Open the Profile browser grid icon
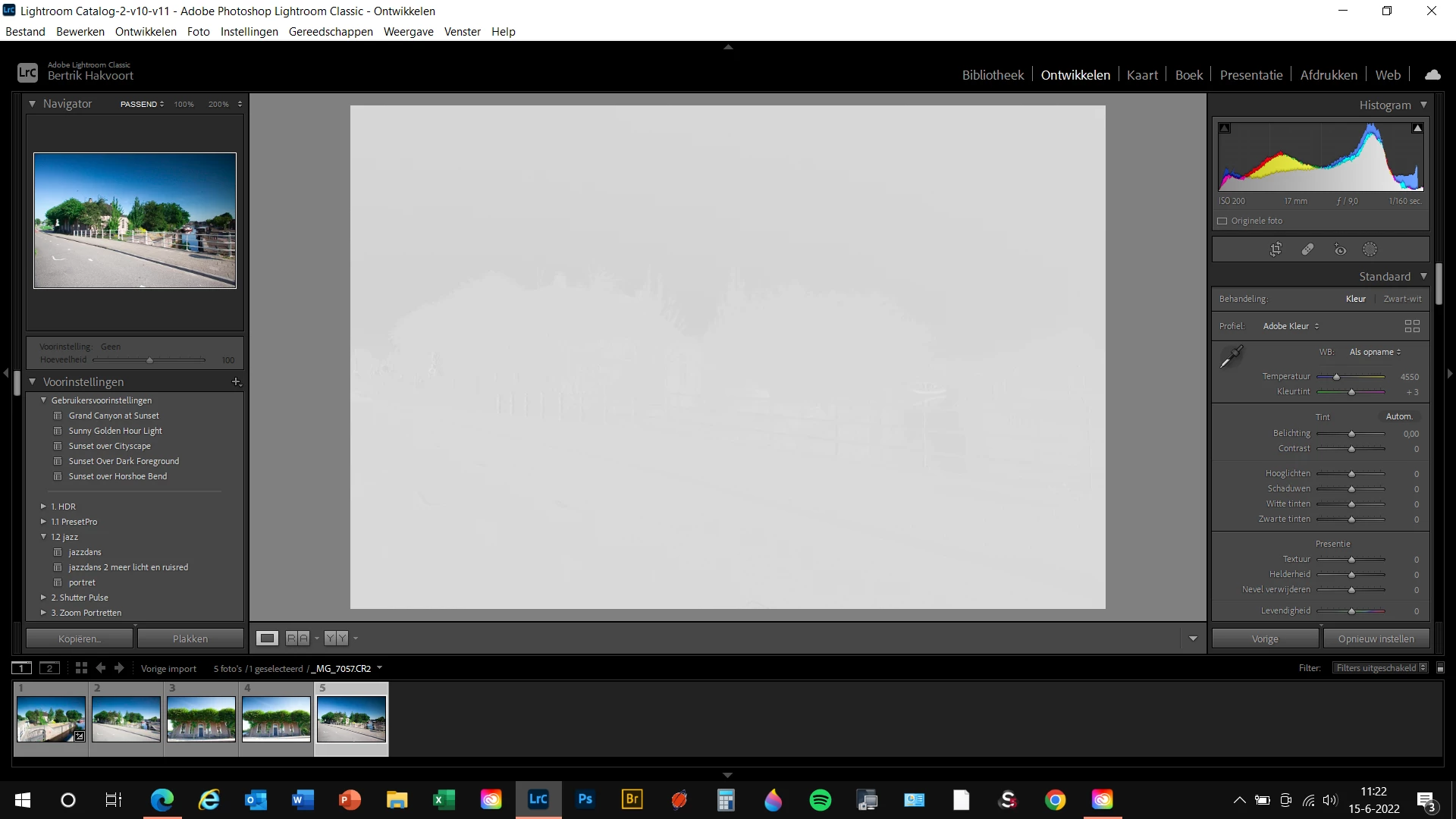 pyautogui.click(x=1411, y=326)
